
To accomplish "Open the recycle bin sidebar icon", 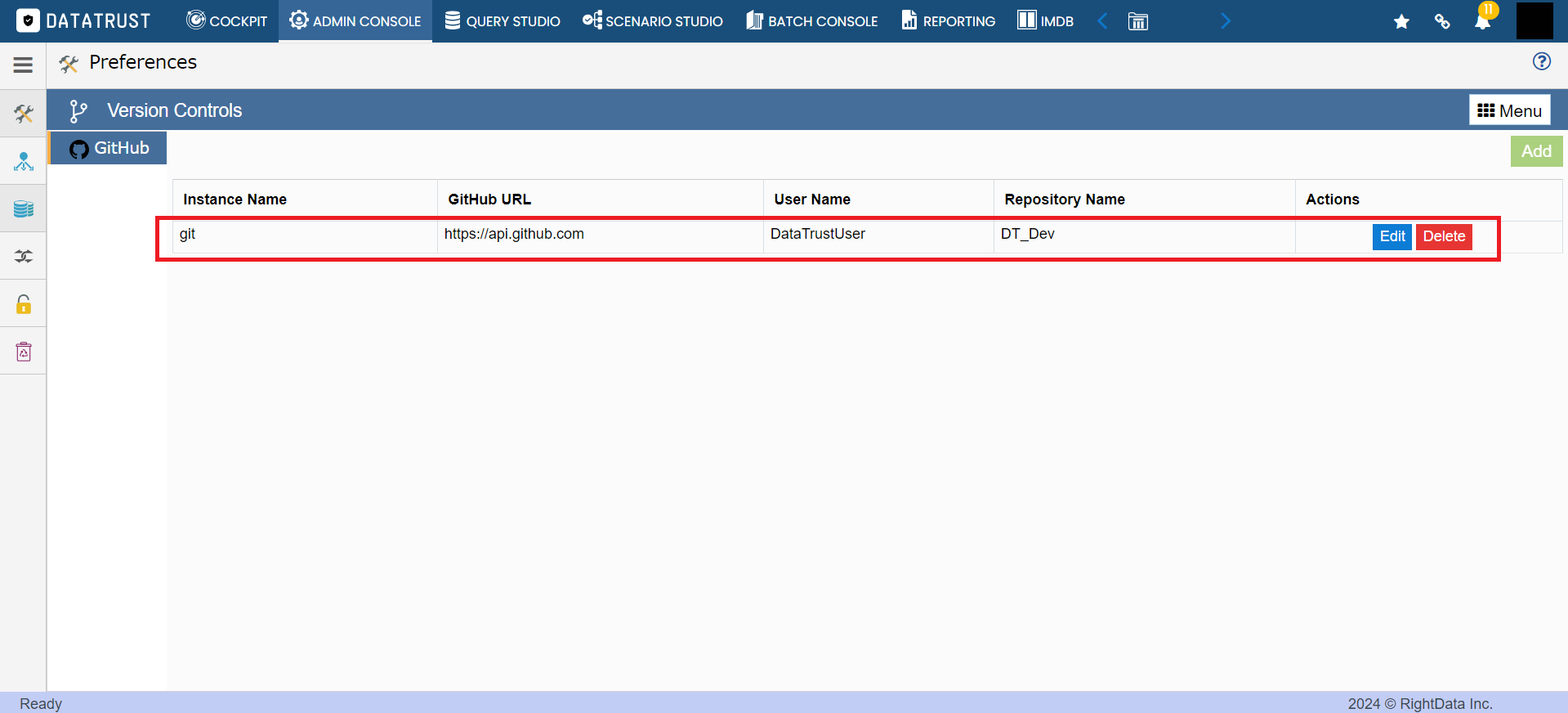I will pyautogui.click(x=23, y=352).
